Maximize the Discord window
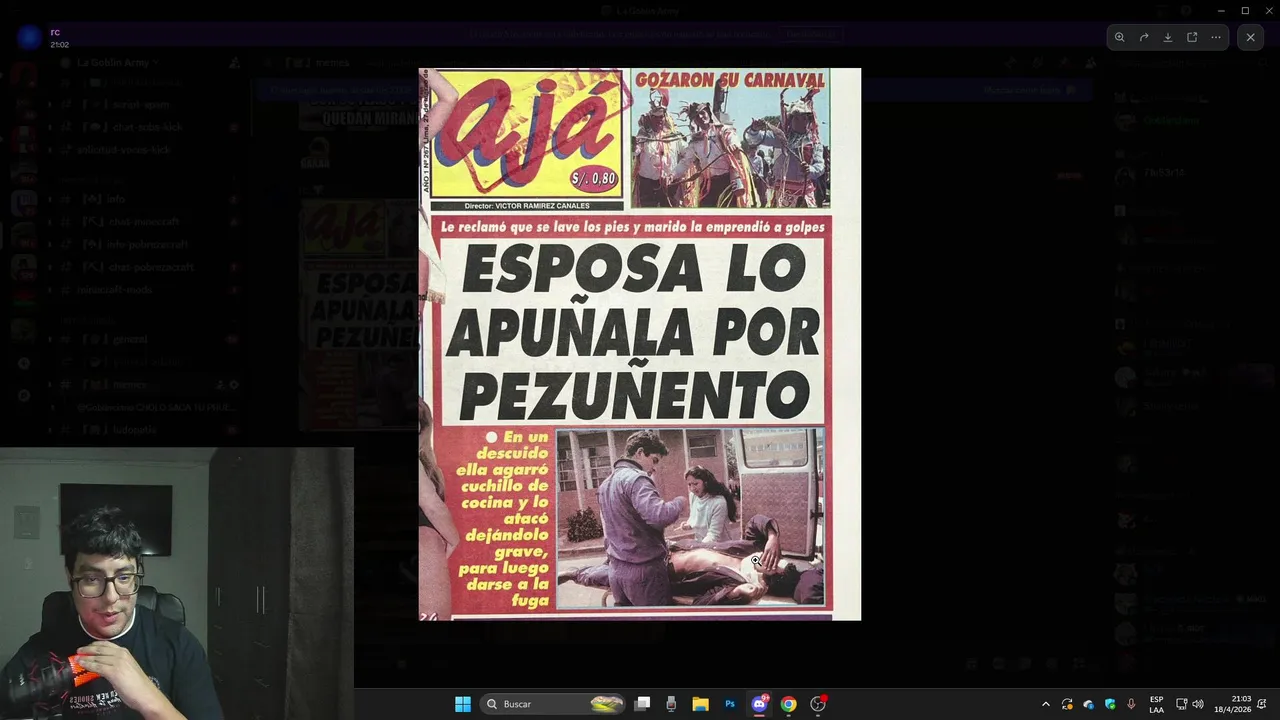This screenshot has width=1280, height=720. (1245, 10)
